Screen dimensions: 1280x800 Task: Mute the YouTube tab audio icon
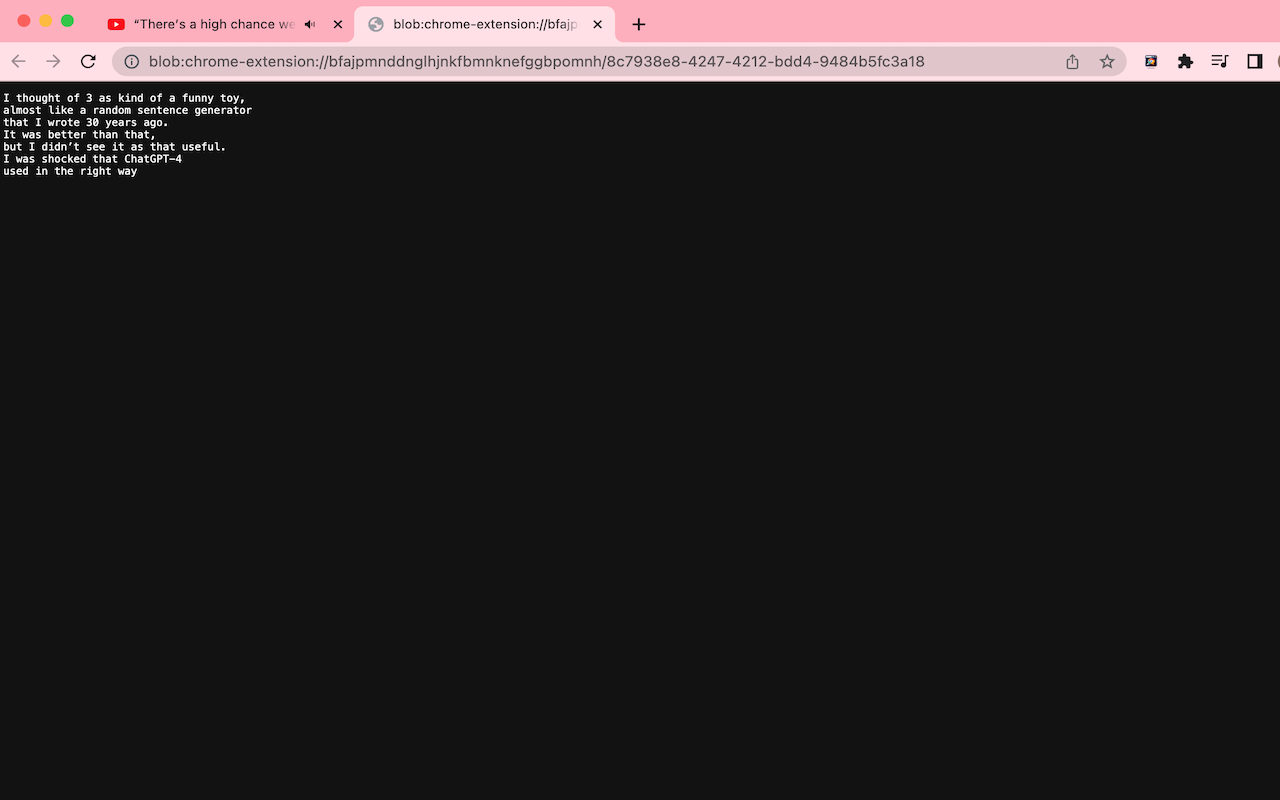point(310,24)
